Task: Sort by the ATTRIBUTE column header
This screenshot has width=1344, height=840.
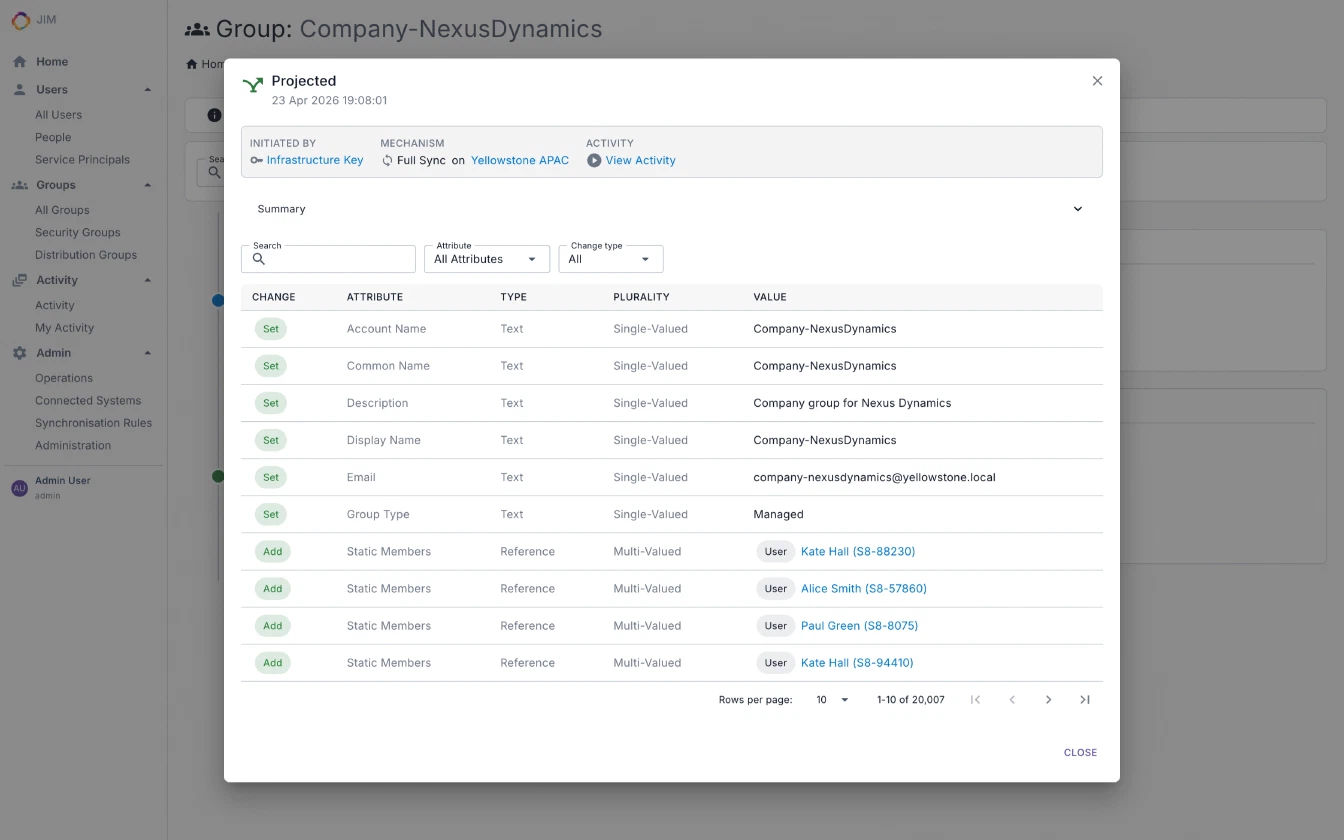Action: point(375,297)
